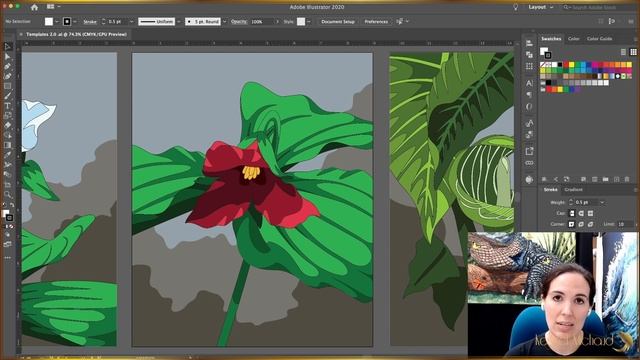Select the Eyedropper tool
This screenshot has width=640, height=360.
(7, 155)
